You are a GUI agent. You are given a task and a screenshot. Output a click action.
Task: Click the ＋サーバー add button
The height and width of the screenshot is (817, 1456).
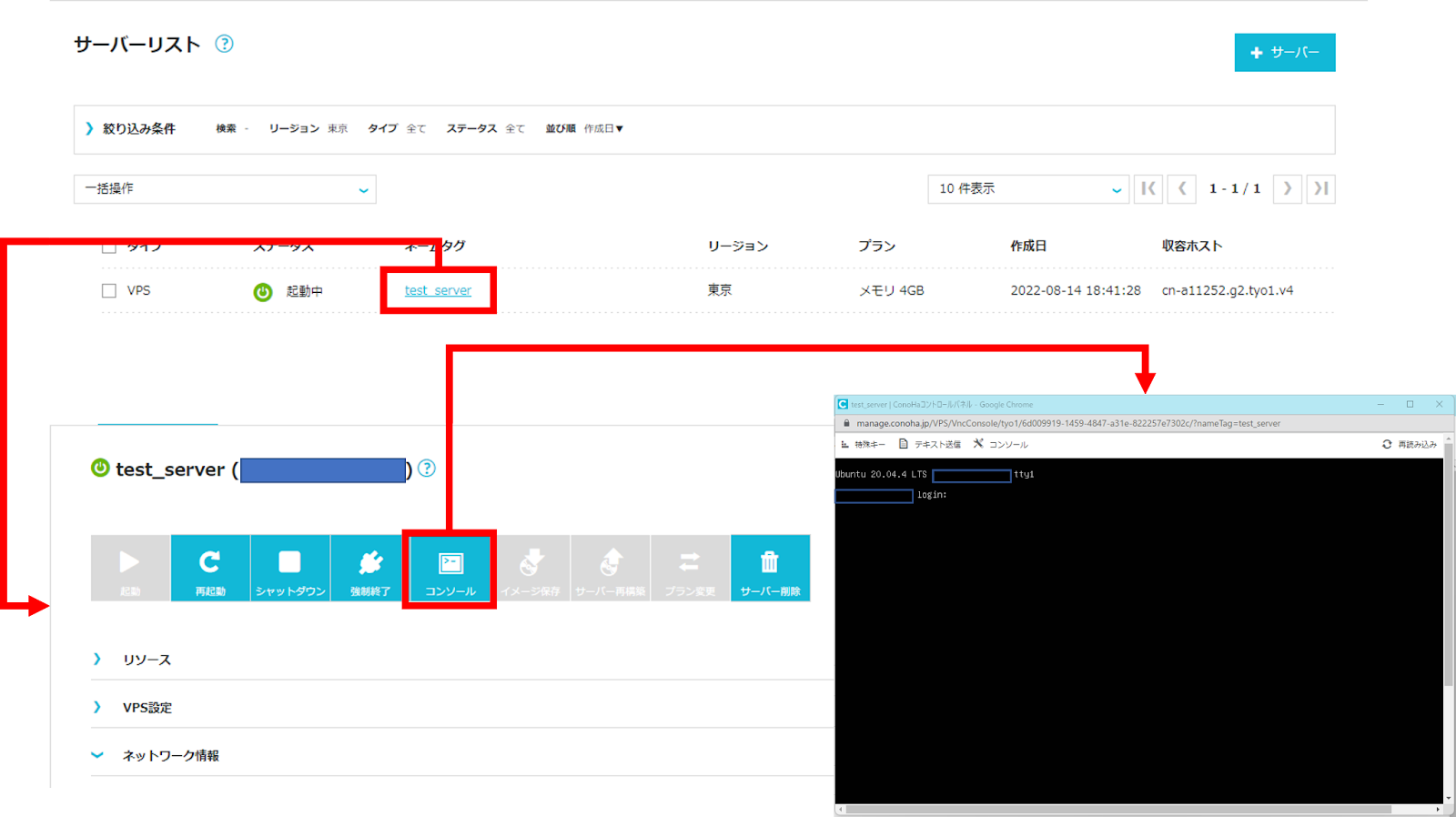pyautogui.click(x=1285, y=53)
